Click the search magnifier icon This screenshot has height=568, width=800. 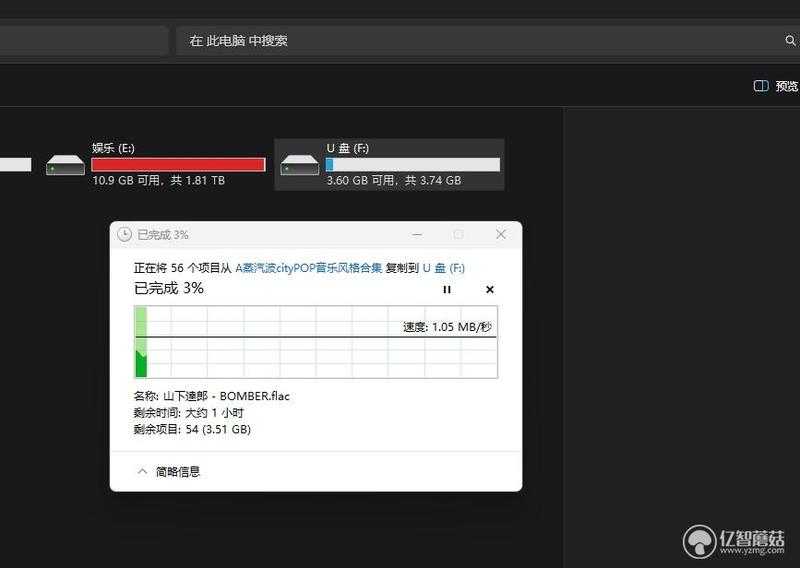[x=790, y=40]
